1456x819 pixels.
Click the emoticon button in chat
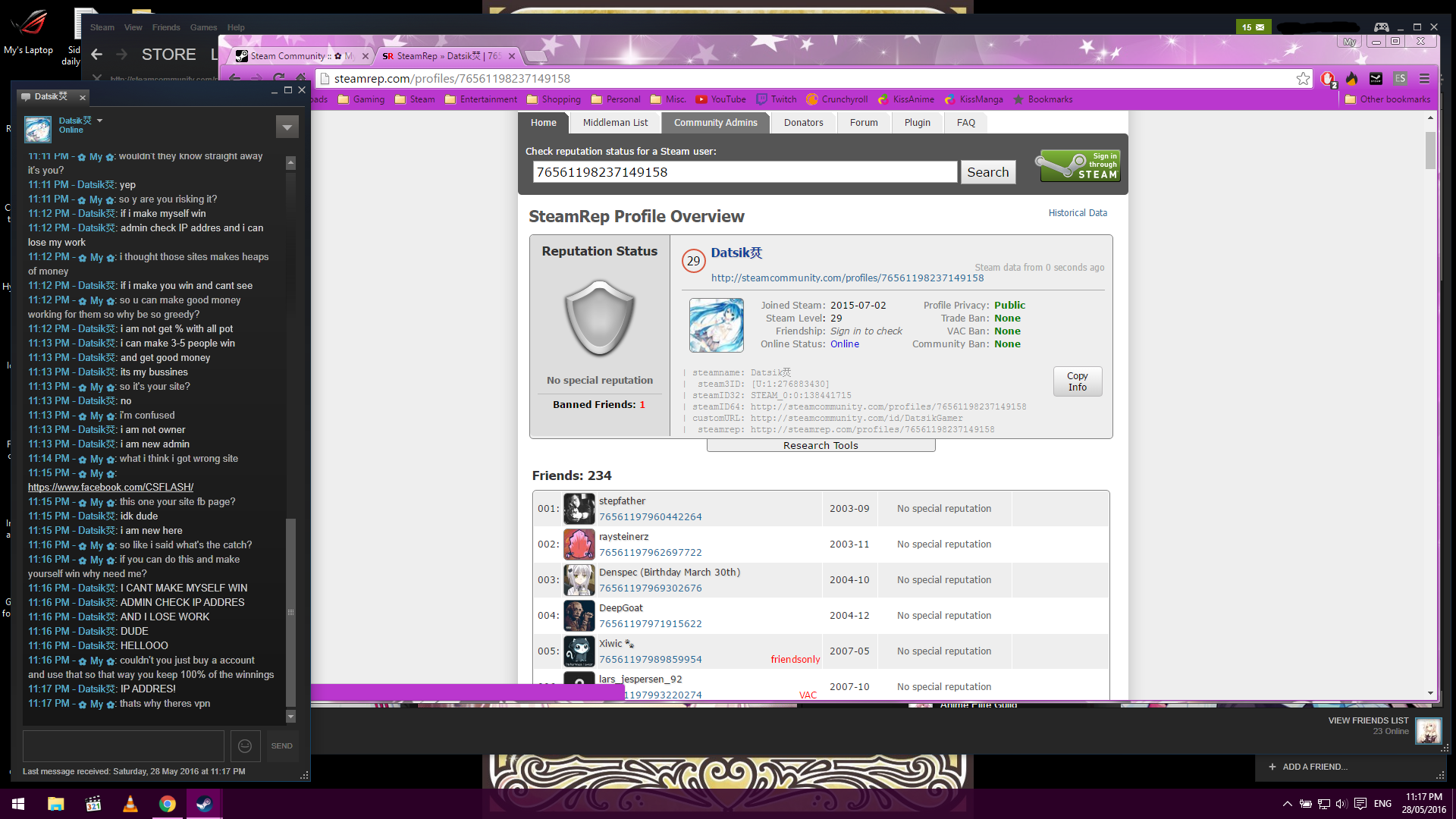tap(245, 746)
